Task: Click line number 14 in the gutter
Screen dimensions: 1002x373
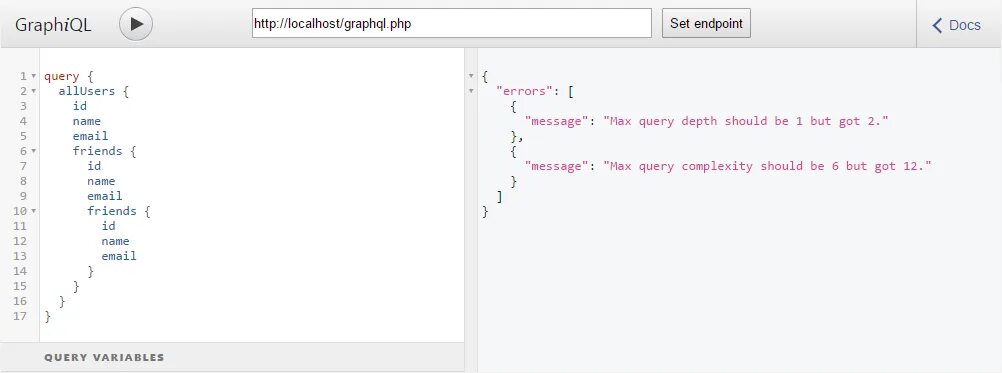Action: tap(20, 271)
